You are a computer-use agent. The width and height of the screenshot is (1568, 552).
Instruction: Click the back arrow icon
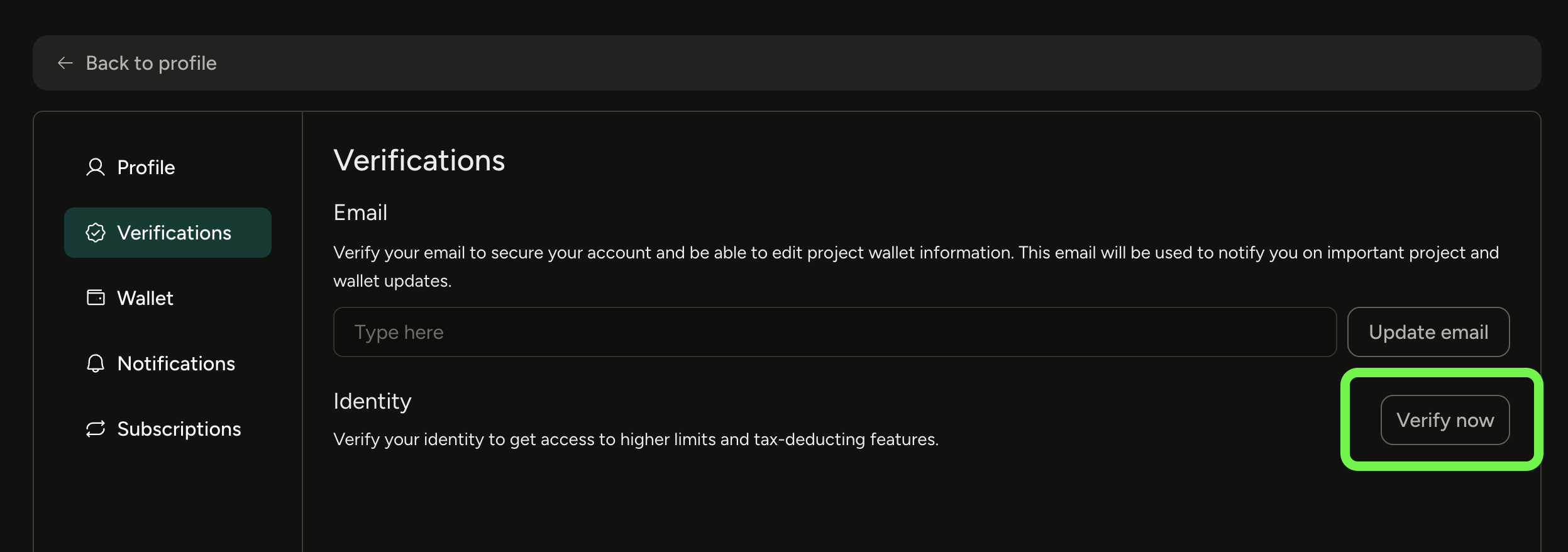click(65, 63)
